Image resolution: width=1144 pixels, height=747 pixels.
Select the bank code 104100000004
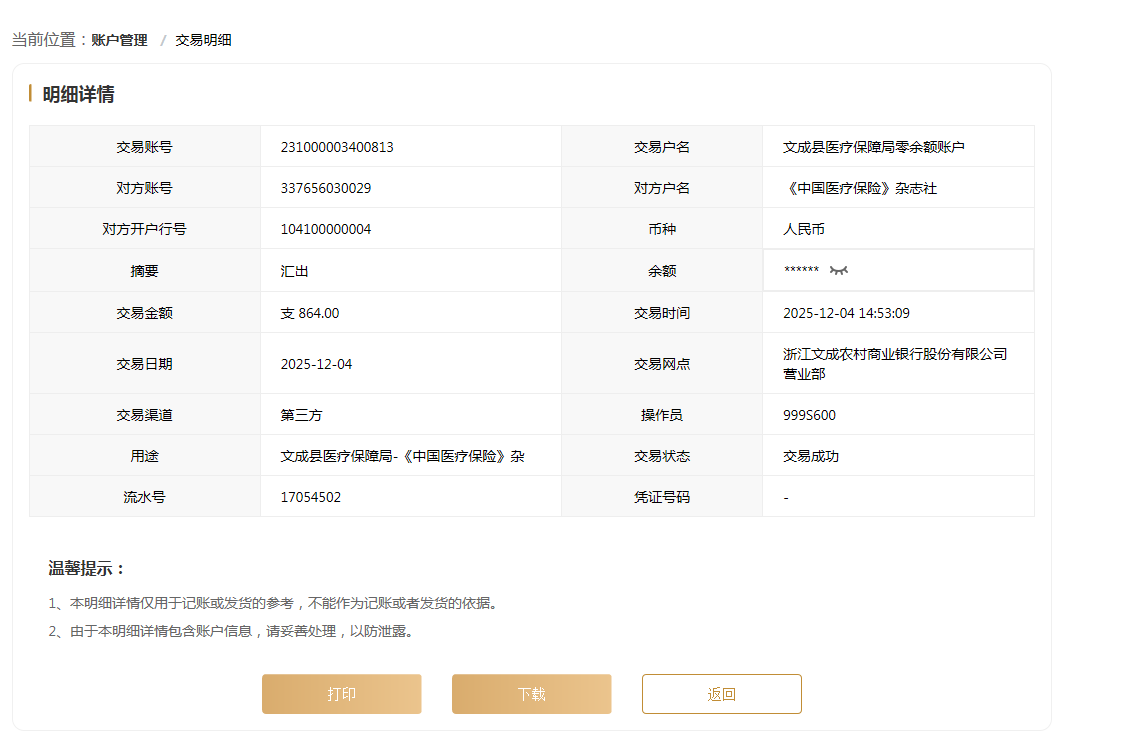click(x=326, y=229)
